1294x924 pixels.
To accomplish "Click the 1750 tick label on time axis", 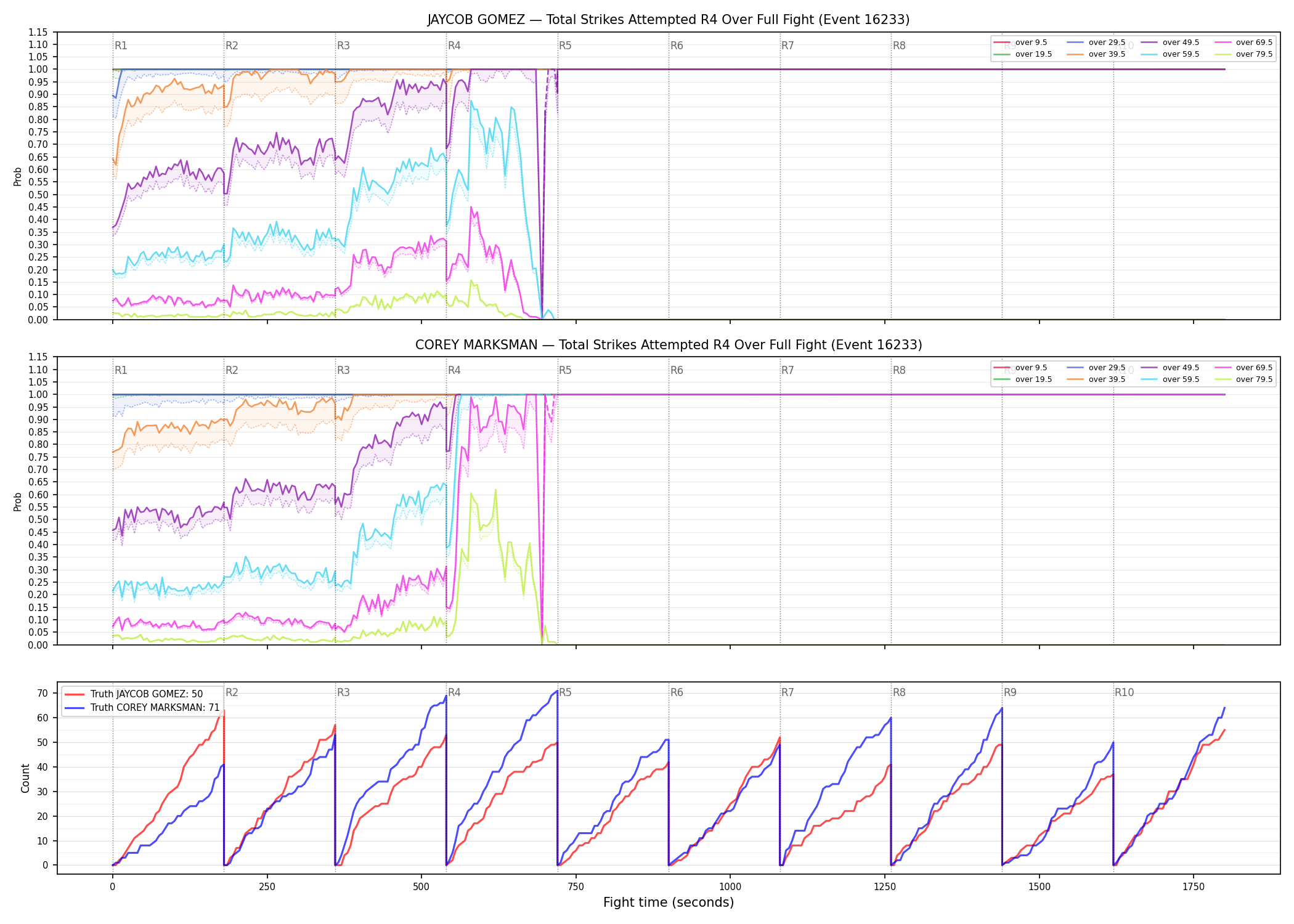I will (1194, 887).
